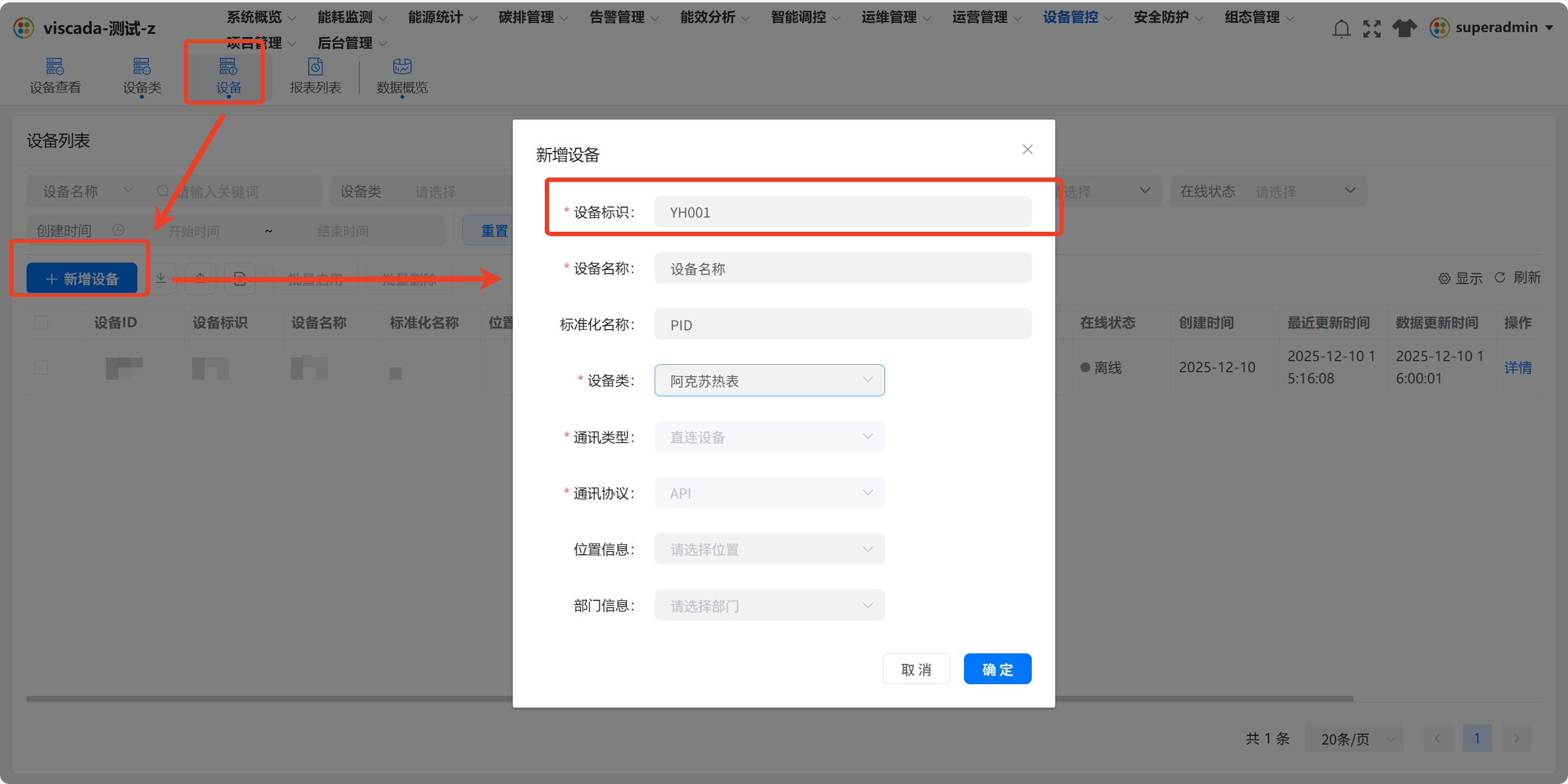Toggle fullscreen mode icon
Viewport: 1568px width, 784px height.
pyautogui.click(x=1372, y=28)
